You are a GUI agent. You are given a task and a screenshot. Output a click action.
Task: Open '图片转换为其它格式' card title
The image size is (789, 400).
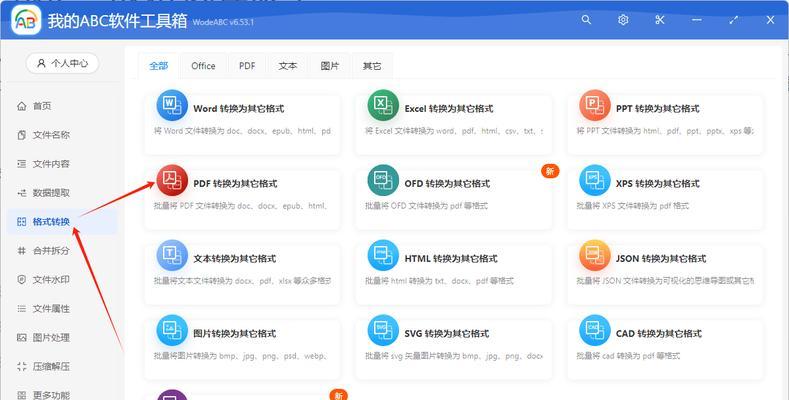click(235, 334)
